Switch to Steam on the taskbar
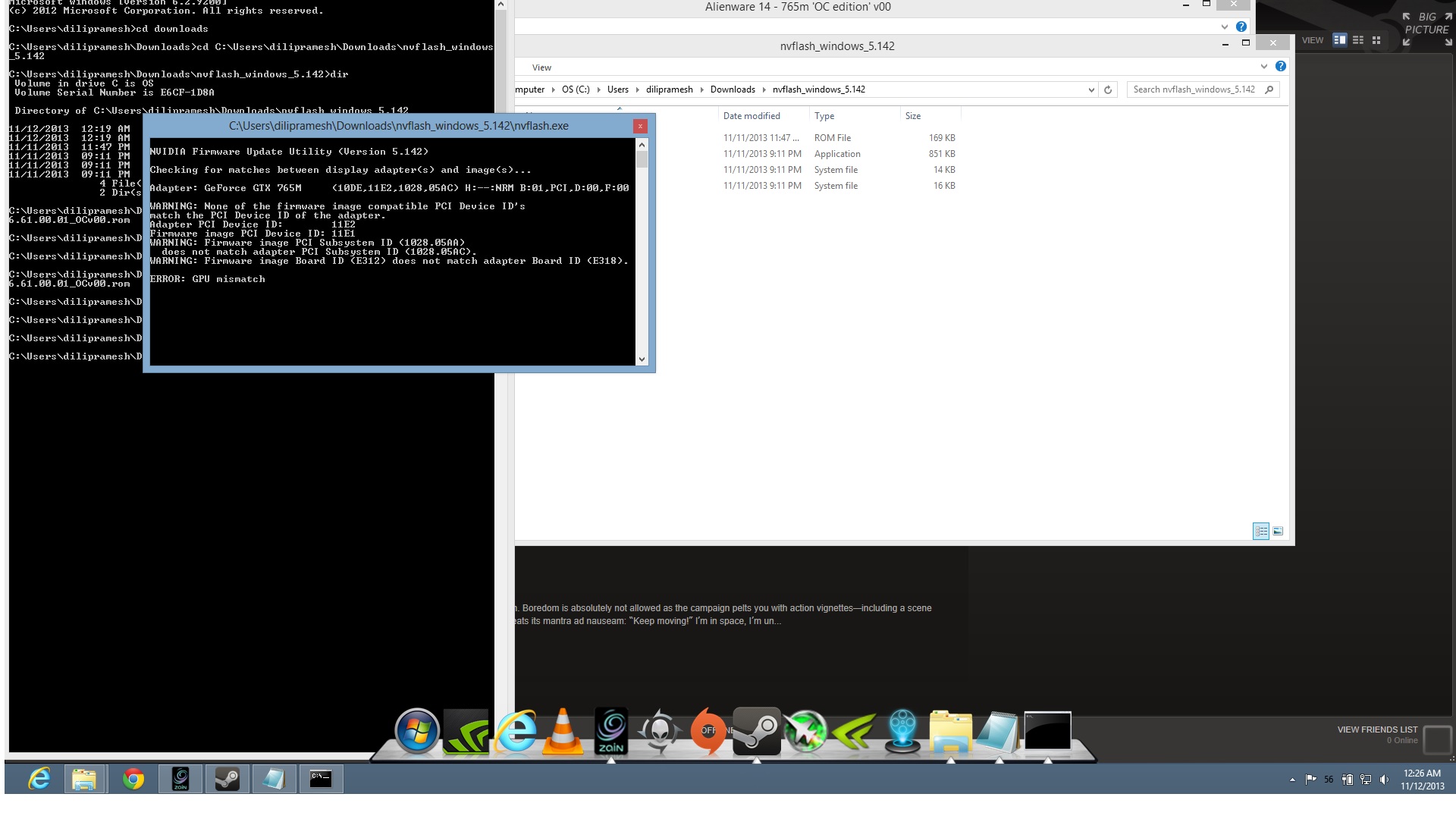Image resolution: width=1456 pixels, height=819 pixels. pos(227,779)
